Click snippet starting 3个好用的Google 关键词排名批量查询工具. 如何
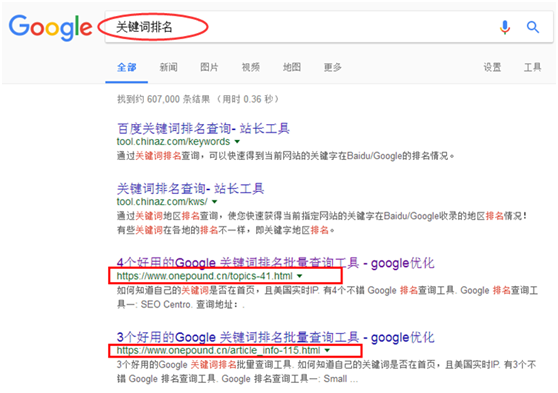This screenshot has height=393, width=558. pyautogui.click(x=327, y=371)
